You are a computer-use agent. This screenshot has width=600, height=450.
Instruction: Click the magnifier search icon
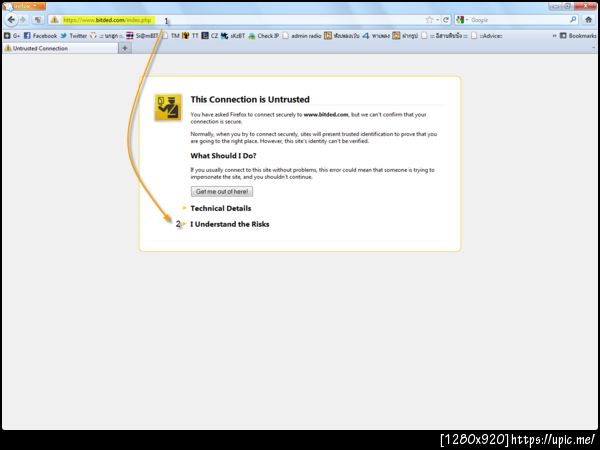573,20
